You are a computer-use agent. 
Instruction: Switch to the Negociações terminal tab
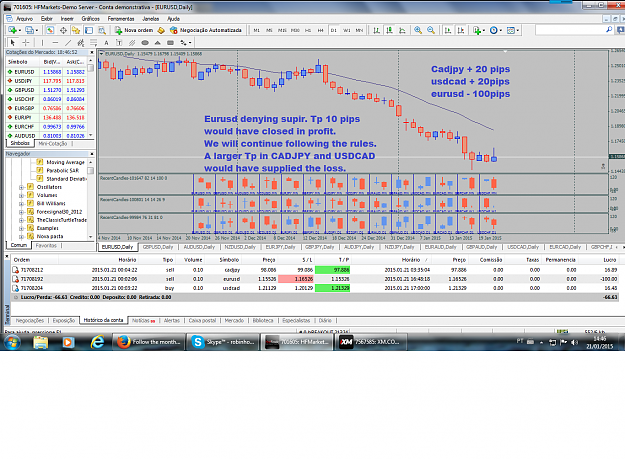29,320
